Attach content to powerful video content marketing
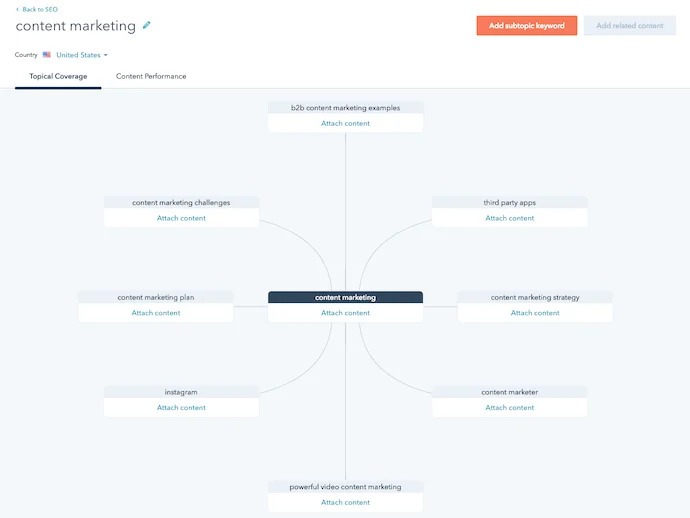This screenshot has height=518, width=690. pyautogui.click(x=345, y=503)
